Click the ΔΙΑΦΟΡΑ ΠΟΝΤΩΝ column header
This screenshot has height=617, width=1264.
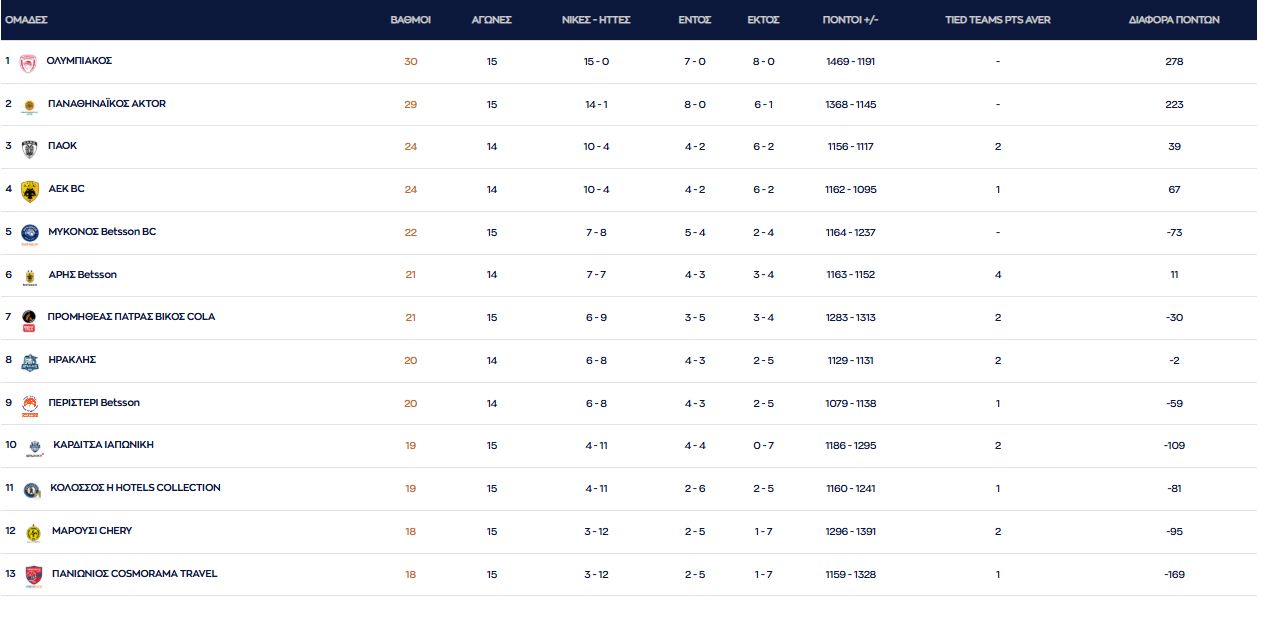click(x=1174, y=20)
